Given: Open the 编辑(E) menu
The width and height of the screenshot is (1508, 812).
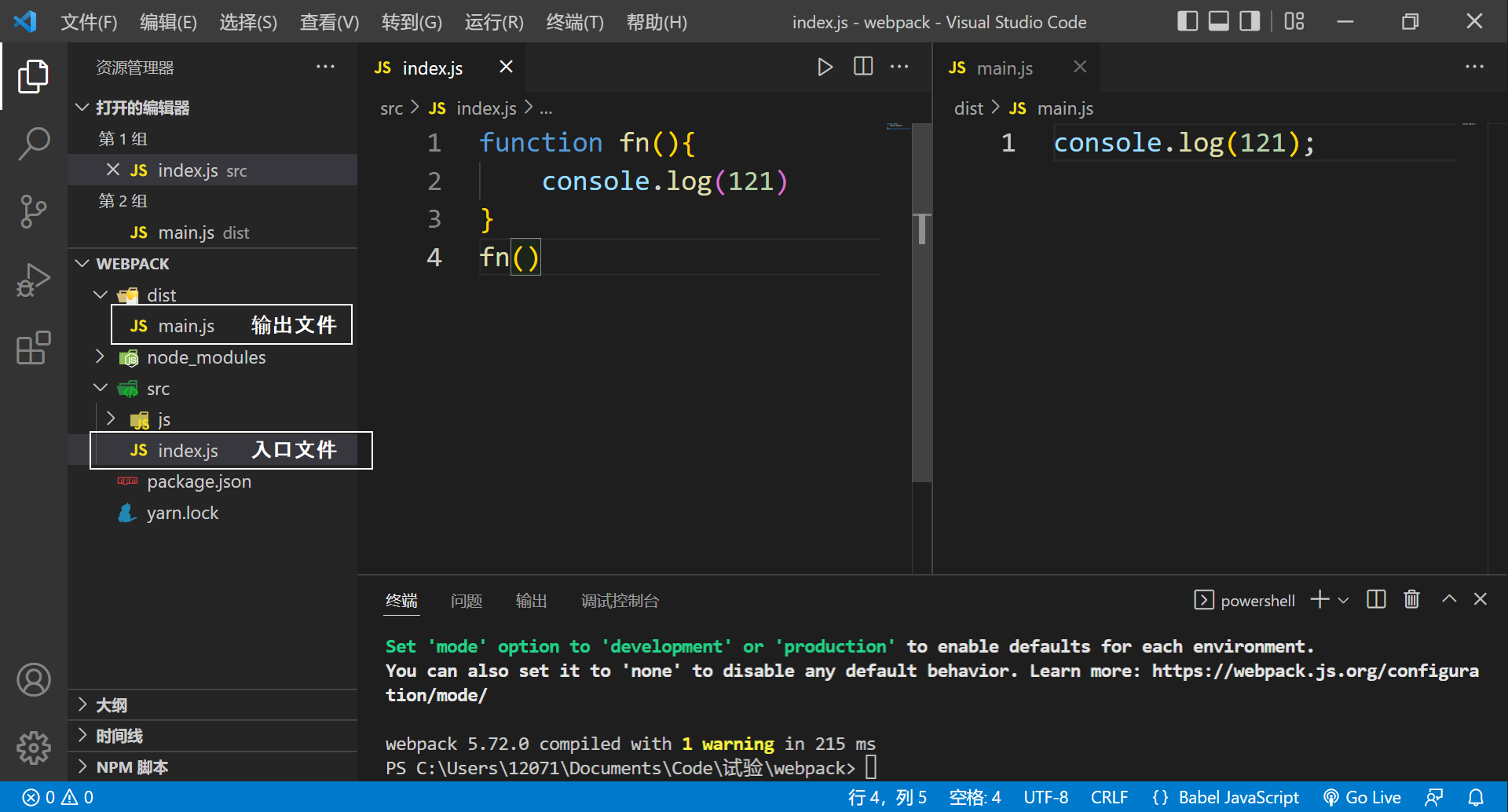Looking at the screenshot, I should pos(168,22).
